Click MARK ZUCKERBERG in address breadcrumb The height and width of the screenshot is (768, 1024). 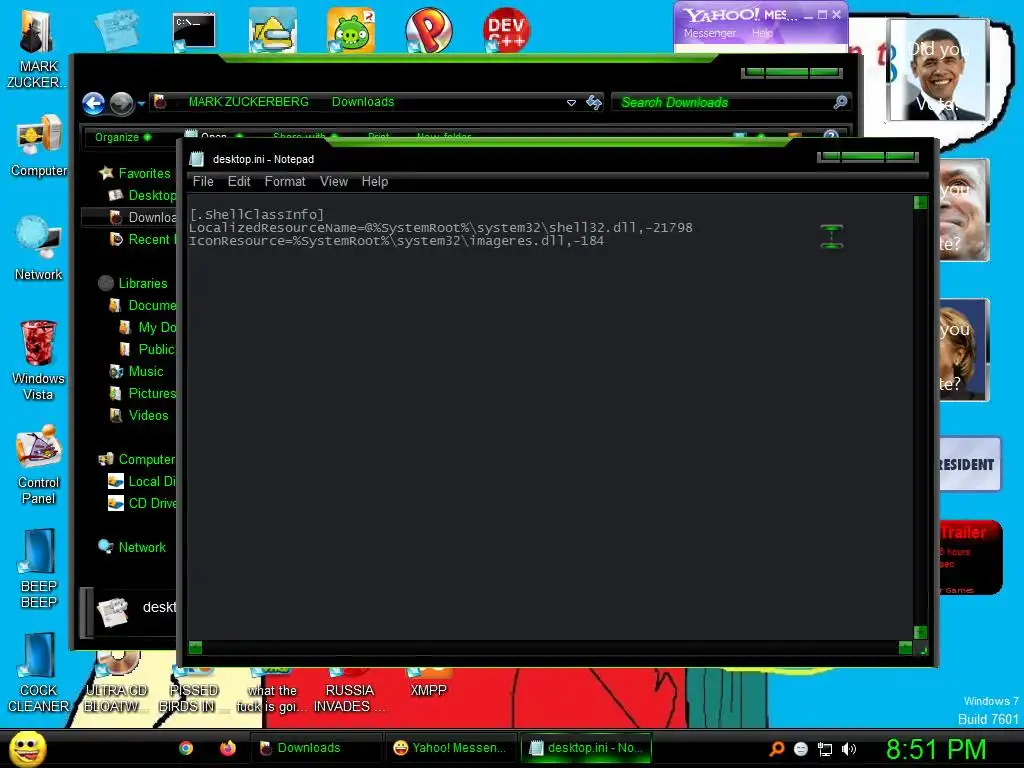click(249, 102)
